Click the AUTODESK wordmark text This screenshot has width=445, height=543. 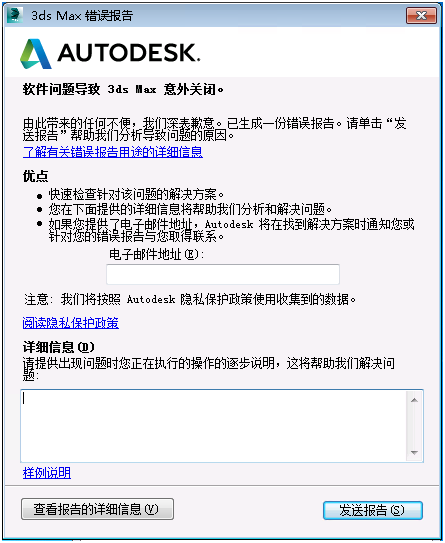129,53
